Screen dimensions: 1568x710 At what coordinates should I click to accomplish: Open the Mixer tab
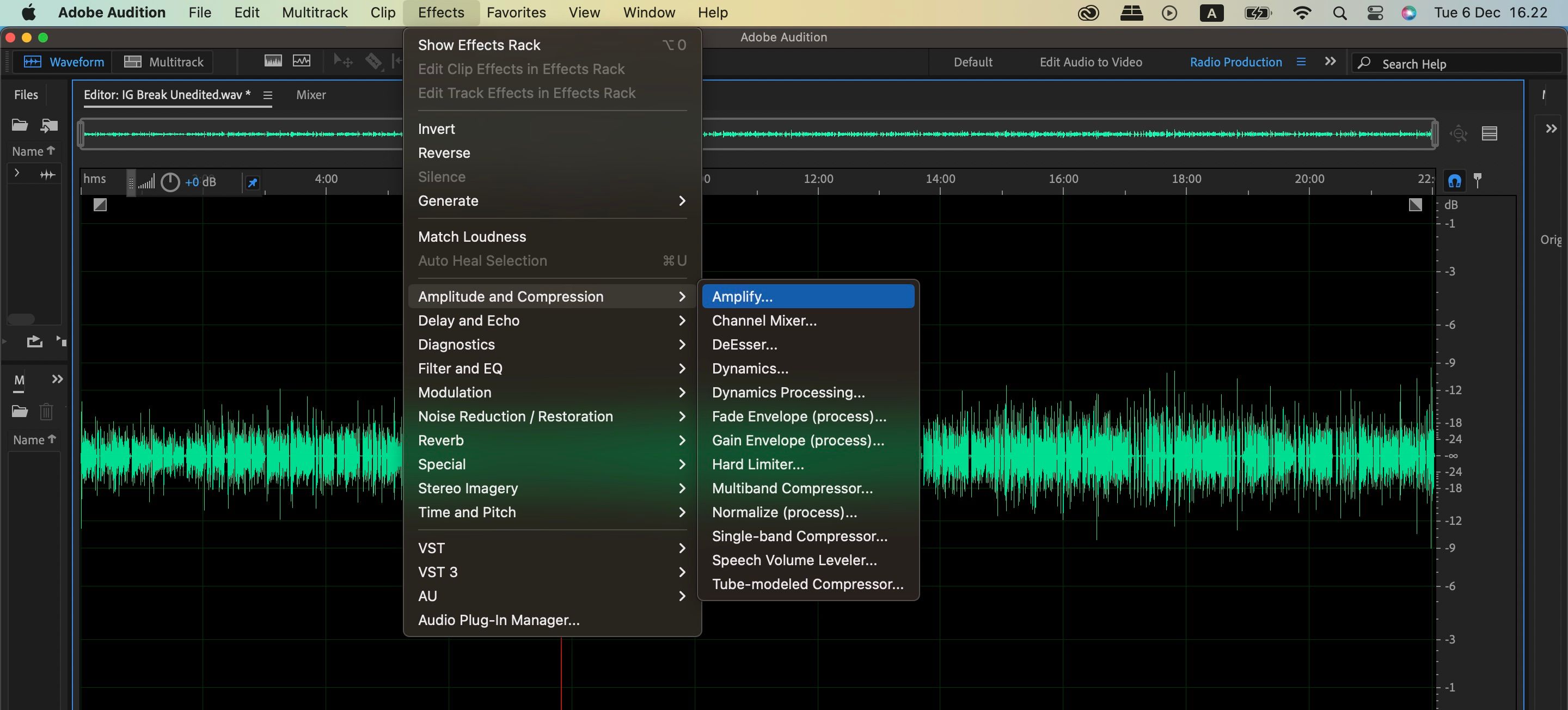coord(310,95)
